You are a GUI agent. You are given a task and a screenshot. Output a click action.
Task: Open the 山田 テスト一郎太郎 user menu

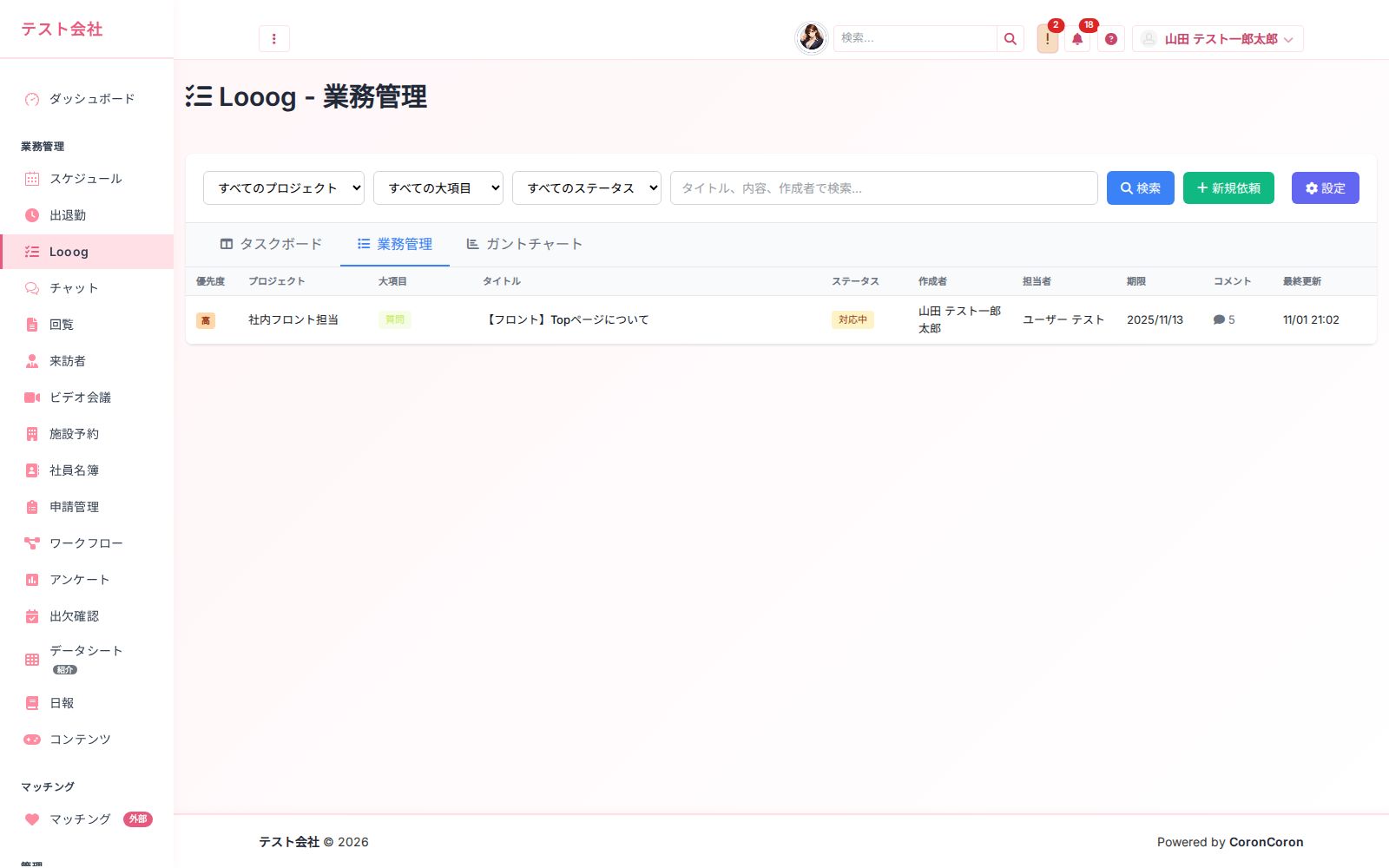coord(1218,39)
